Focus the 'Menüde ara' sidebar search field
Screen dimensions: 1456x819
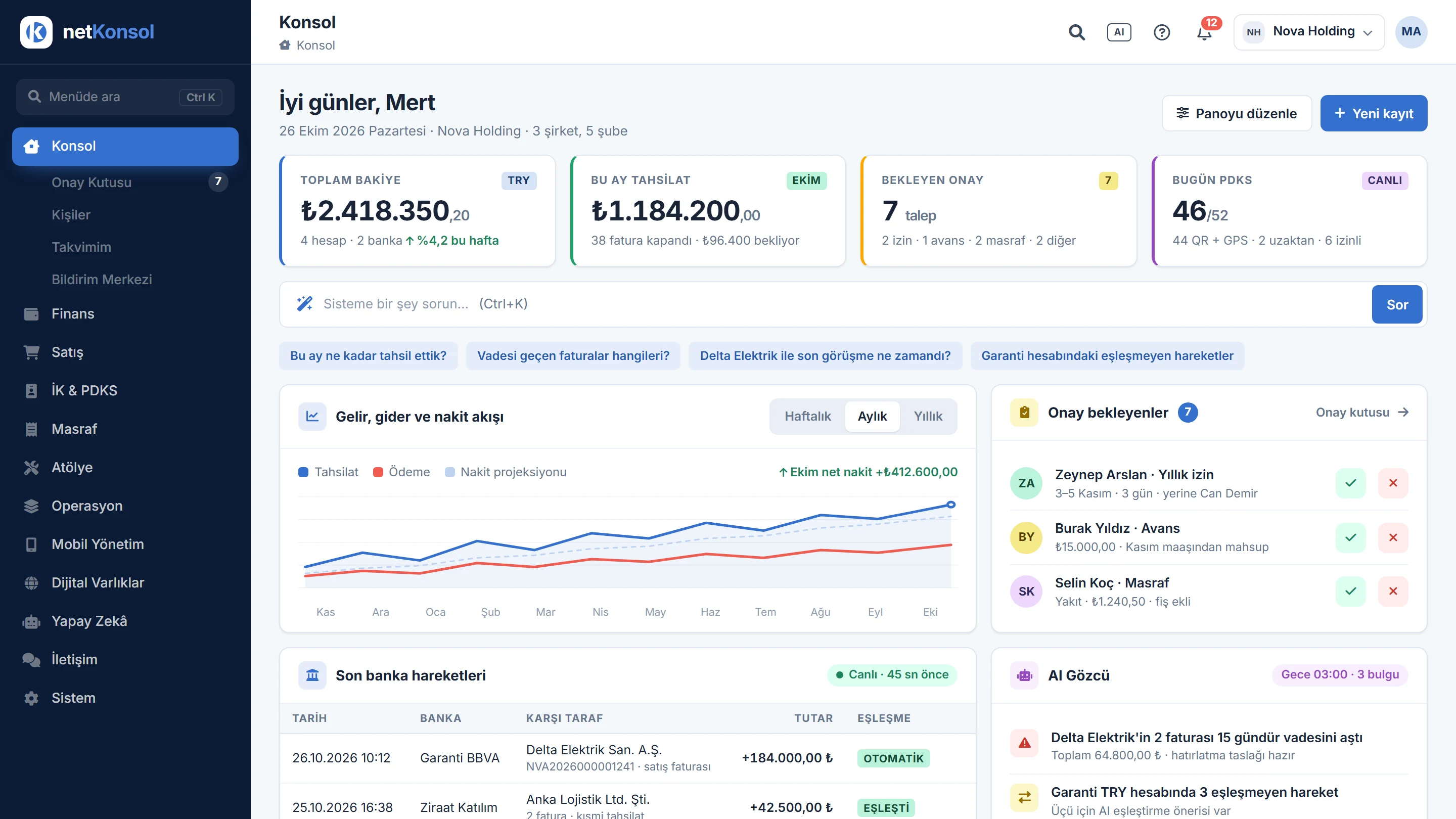click(x=125, y=97)
